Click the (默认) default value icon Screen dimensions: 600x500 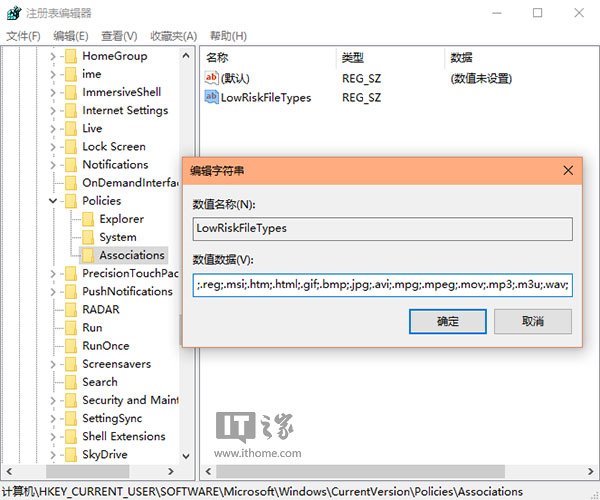(211, 77)
